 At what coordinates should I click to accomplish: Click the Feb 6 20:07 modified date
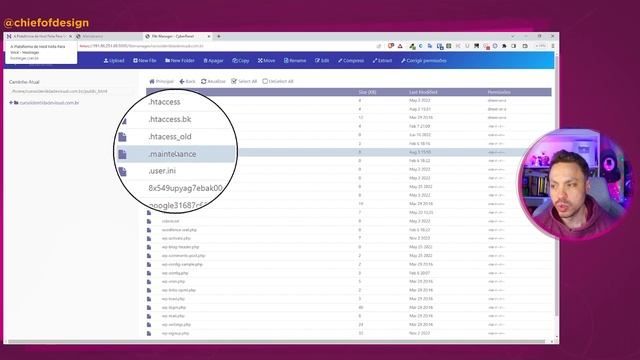pos(420,273)
